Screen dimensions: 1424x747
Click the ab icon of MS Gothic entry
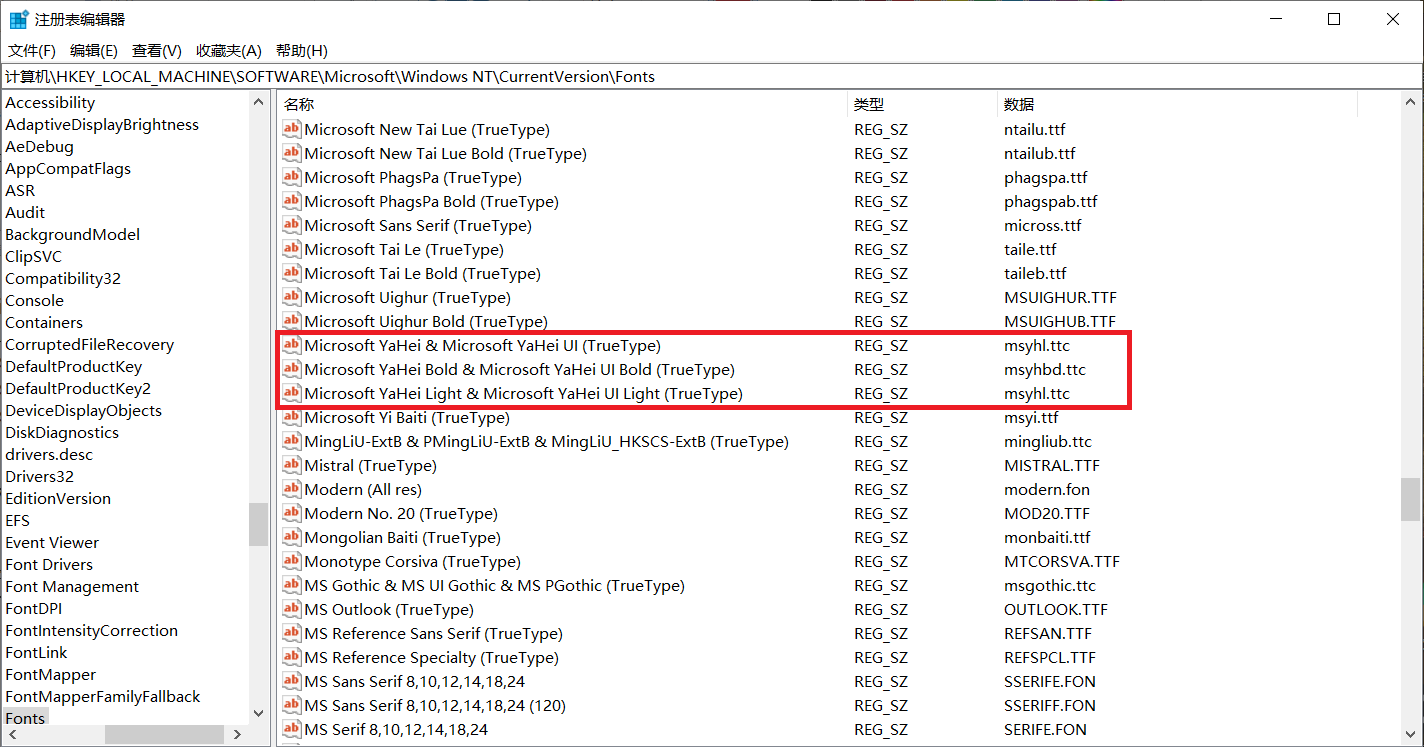coord(292,585)
